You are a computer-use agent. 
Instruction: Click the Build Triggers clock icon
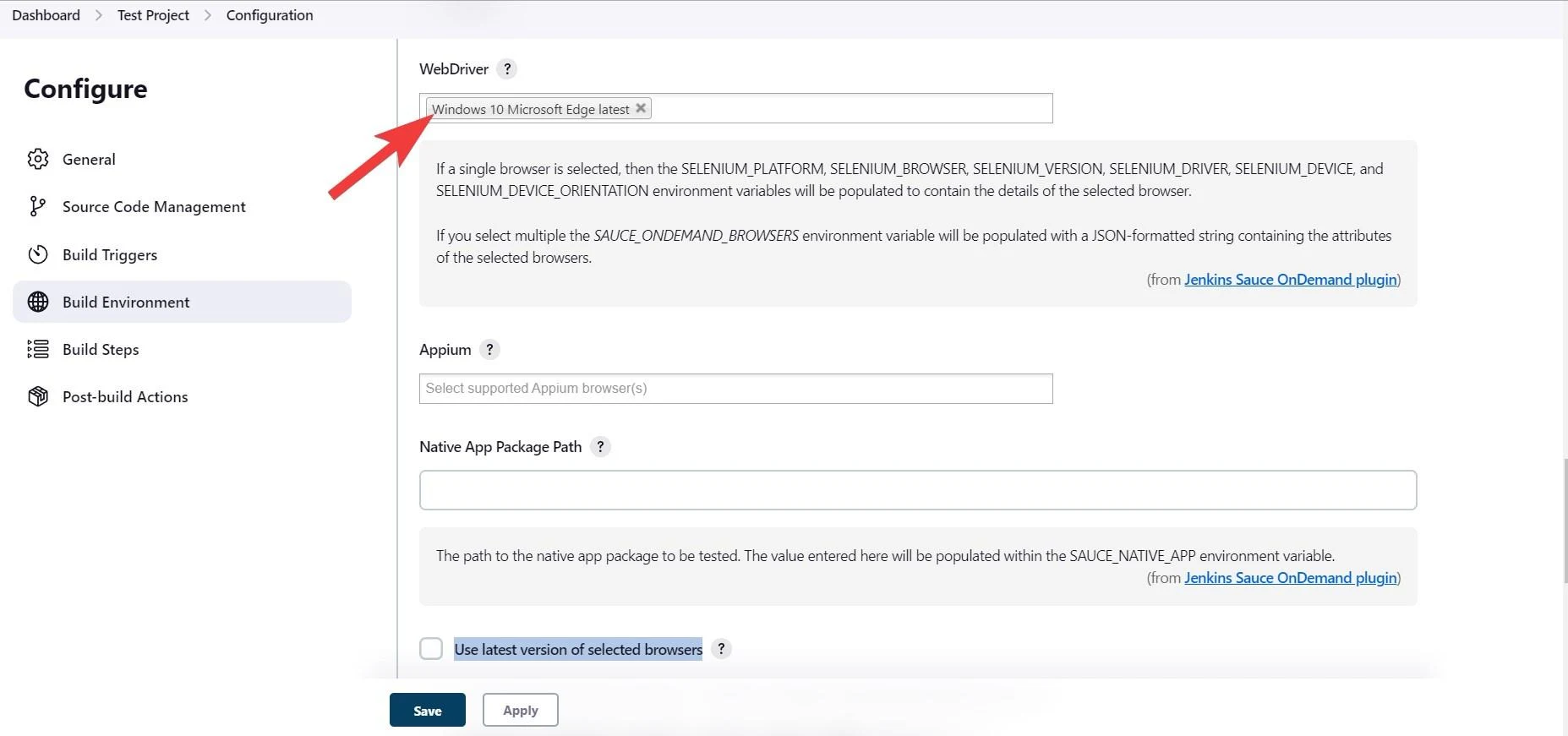pyautogui.click(x=38, y=254)
